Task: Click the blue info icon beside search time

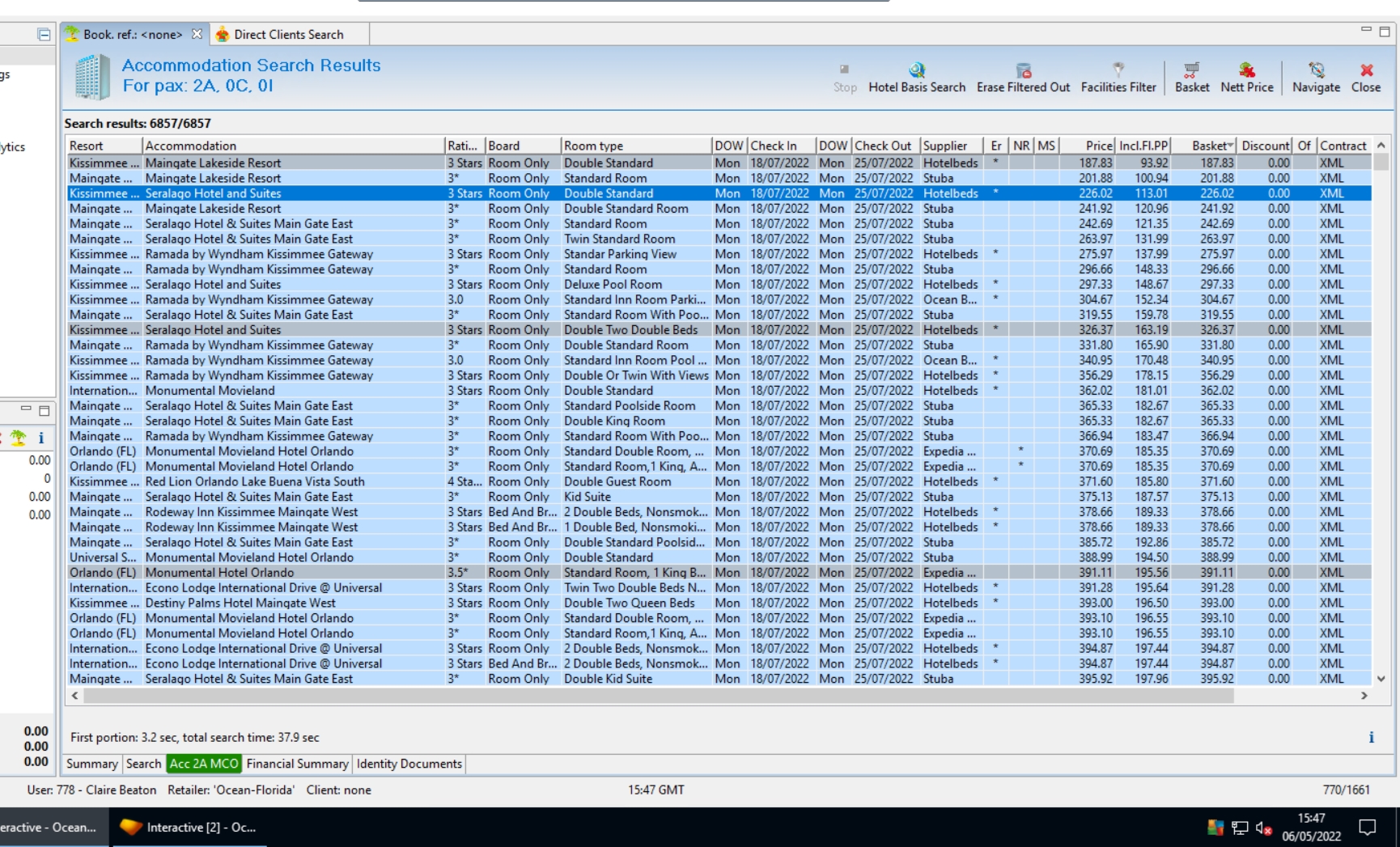Action: (x=1371, y=737)
